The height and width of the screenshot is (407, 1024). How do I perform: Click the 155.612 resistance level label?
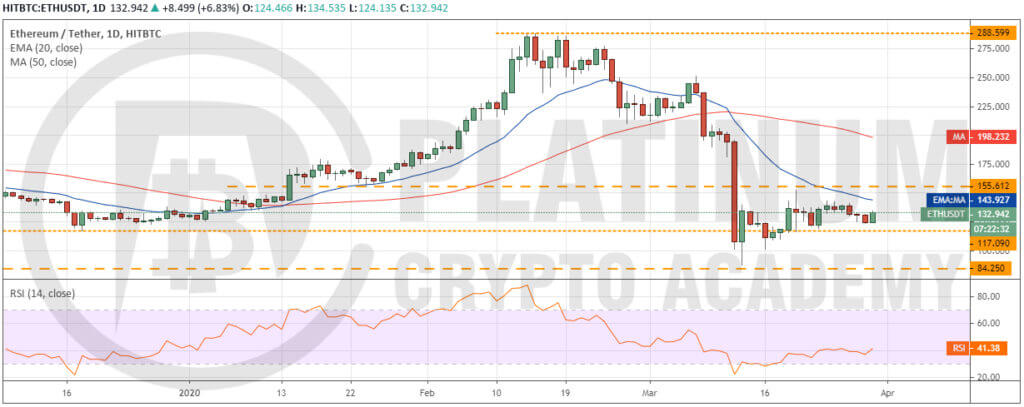(993, 185)
